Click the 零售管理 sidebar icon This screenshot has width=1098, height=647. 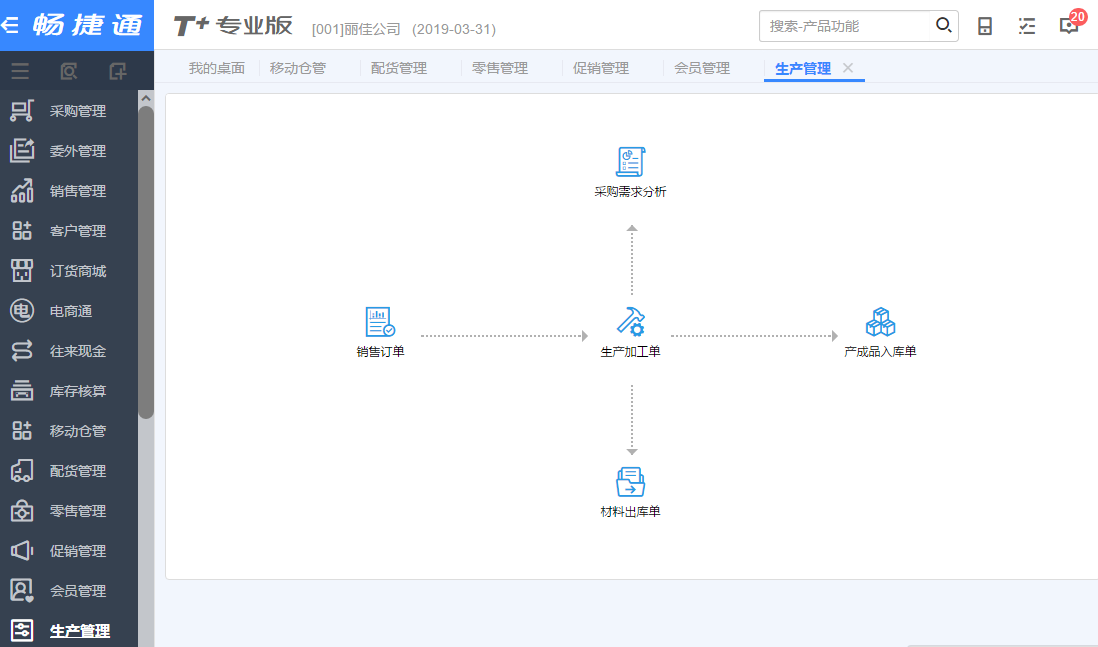22,510
